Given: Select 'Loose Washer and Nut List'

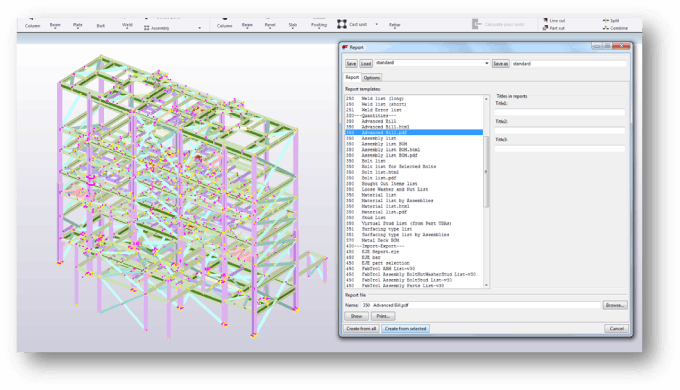Looking at the screenshot, I should point(414,189).
